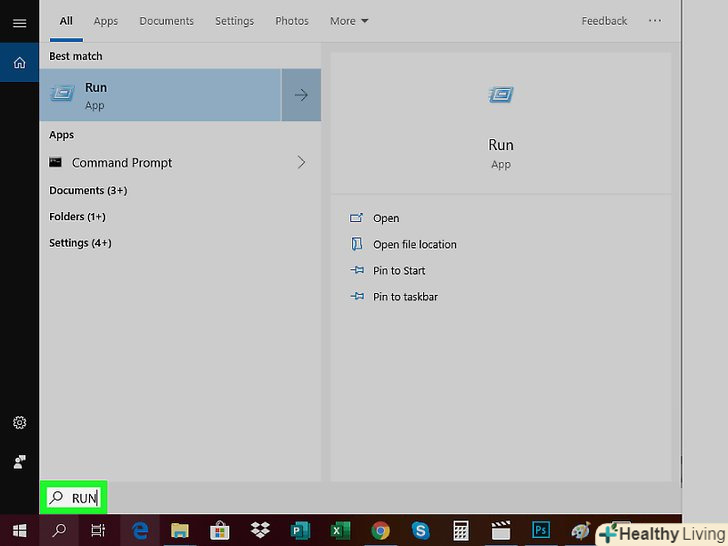Choose Open file location

point(415,244)
